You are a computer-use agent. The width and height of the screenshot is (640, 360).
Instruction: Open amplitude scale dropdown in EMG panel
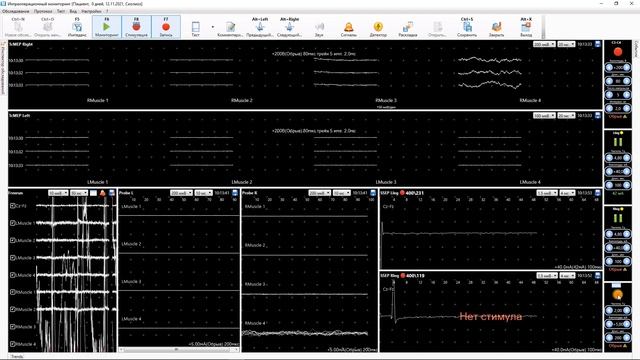pos(58,193)
